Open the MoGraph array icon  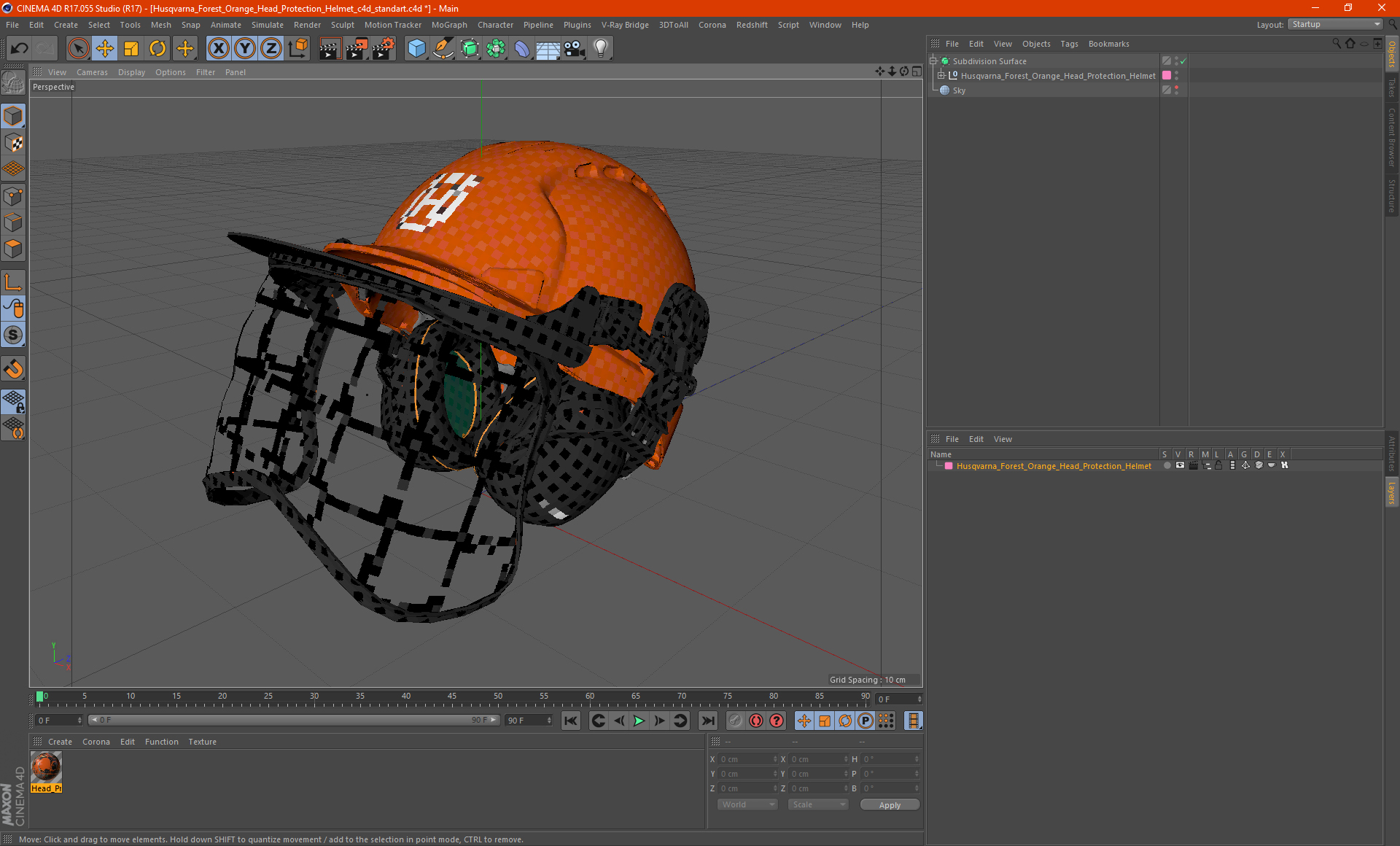pos(496,49)
